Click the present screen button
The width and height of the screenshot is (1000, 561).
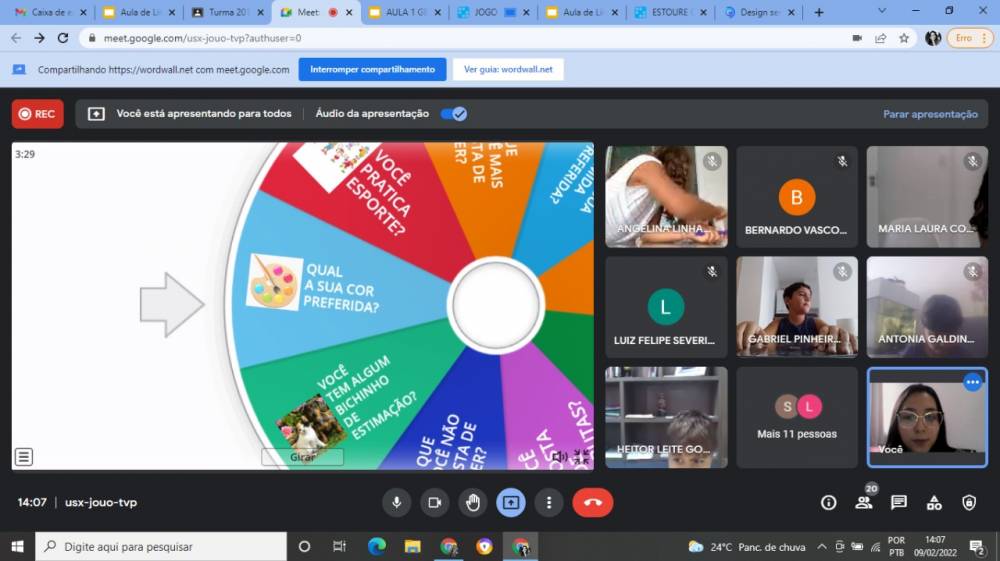pos(510,502)
